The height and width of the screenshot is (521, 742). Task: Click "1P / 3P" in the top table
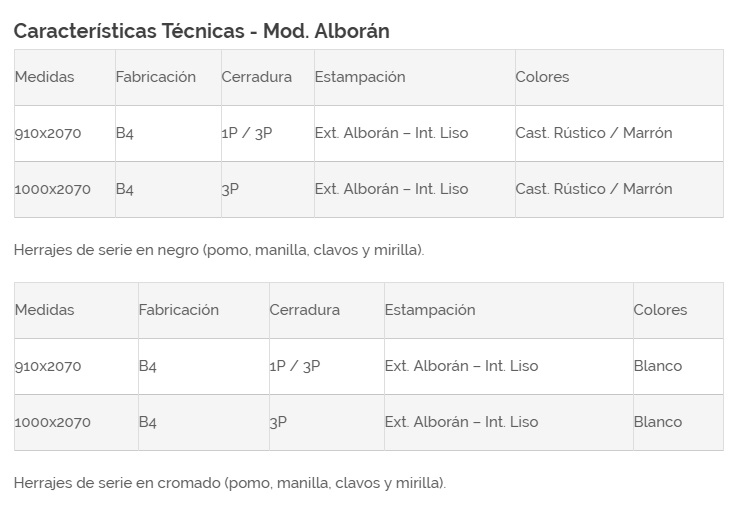click(x=246, y=133)
